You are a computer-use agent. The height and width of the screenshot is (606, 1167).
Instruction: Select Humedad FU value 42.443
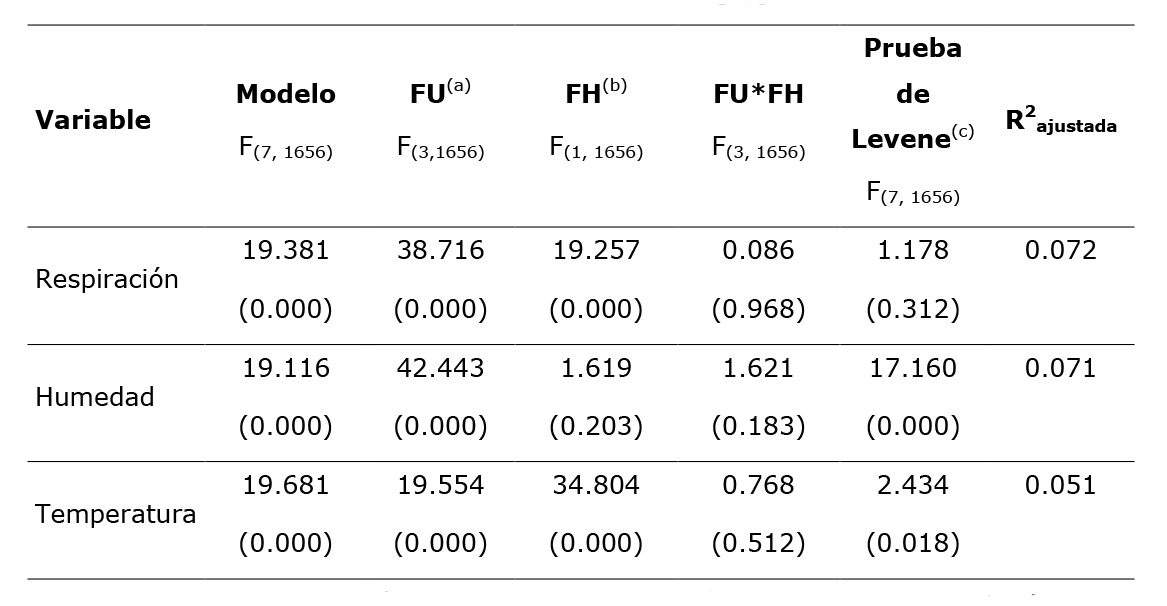[440, 368]
